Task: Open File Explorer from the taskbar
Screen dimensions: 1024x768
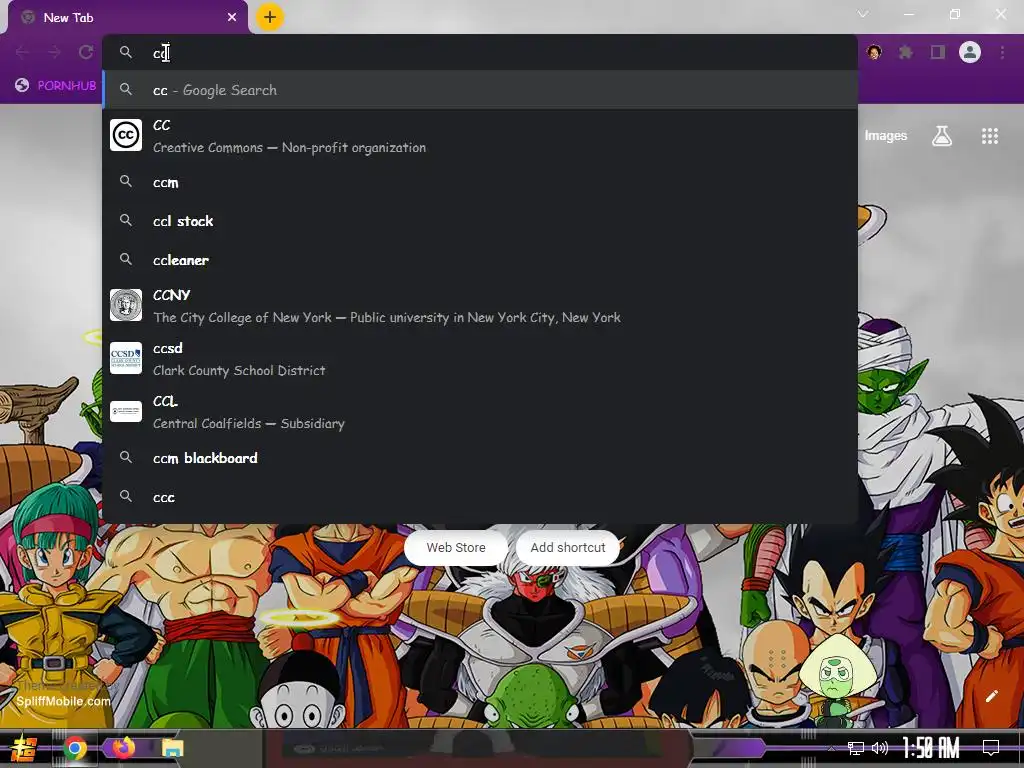Action: pyautogui.click(x=173, y=748)
